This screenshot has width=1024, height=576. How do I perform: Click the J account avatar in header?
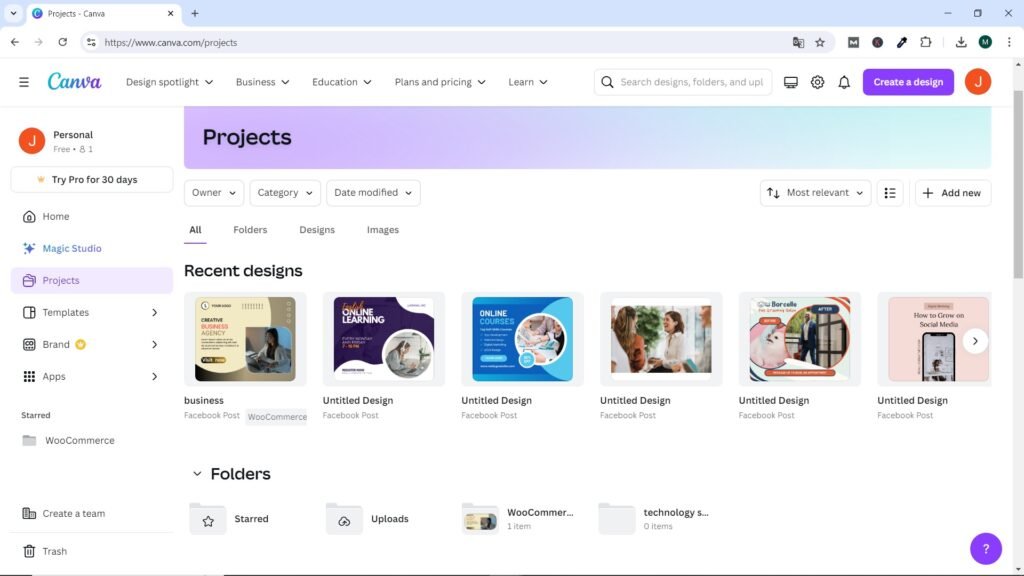tap(977, 82)
